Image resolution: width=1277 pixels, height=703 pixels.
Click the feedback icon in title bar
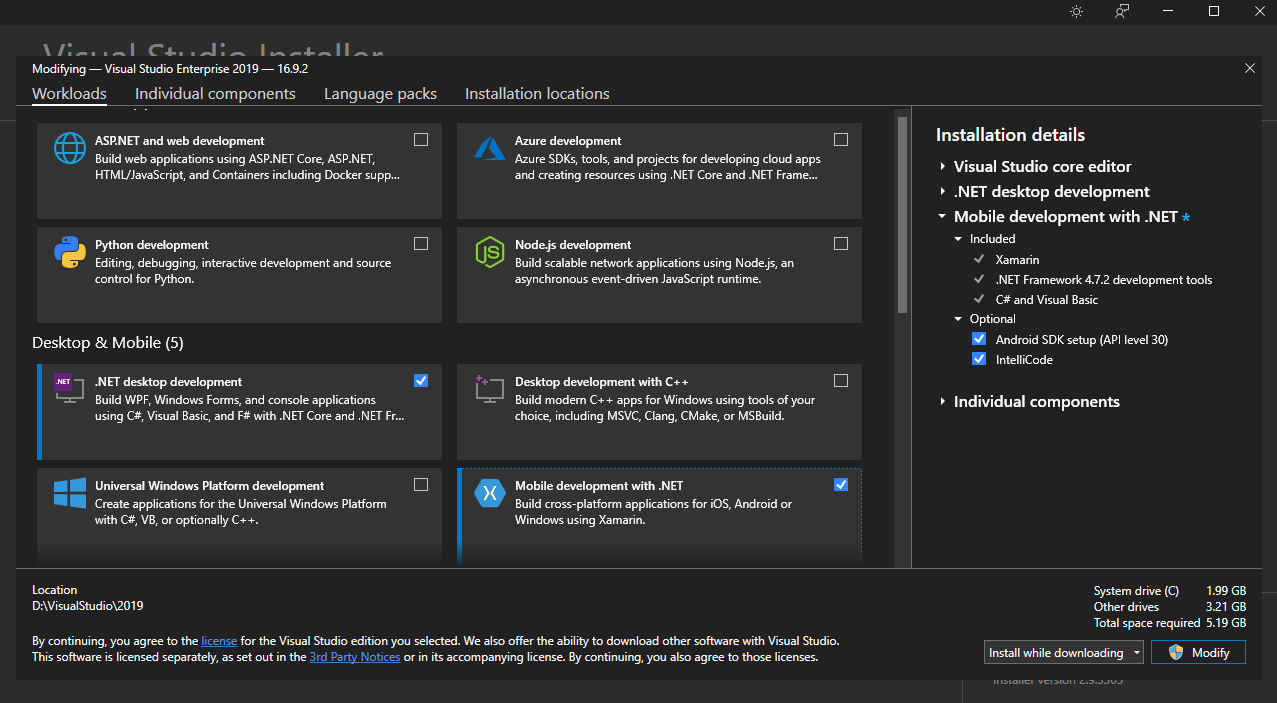1122,11
